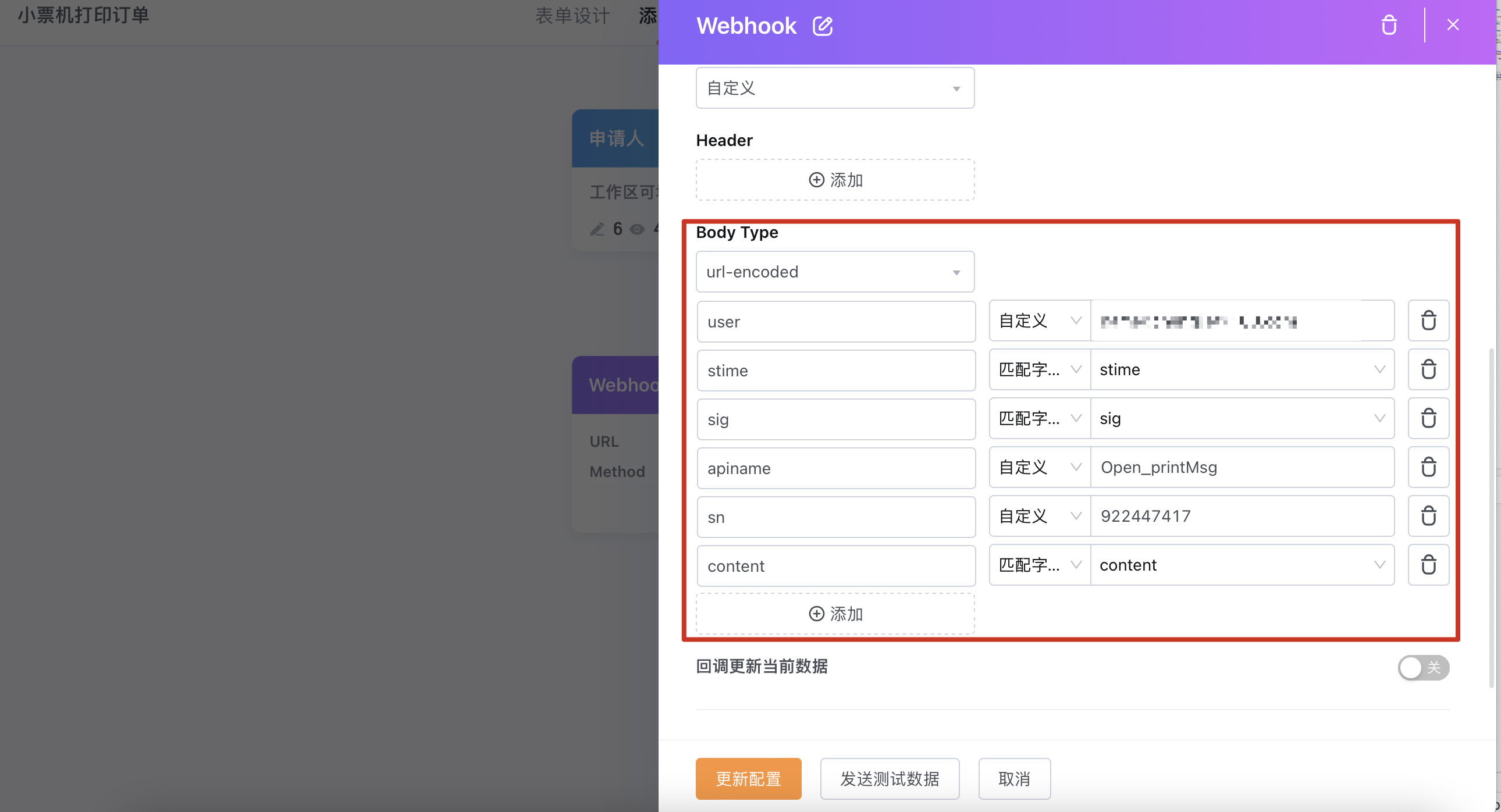
Task: Delete the sig body parameter row
Action: click(1428, 418)
